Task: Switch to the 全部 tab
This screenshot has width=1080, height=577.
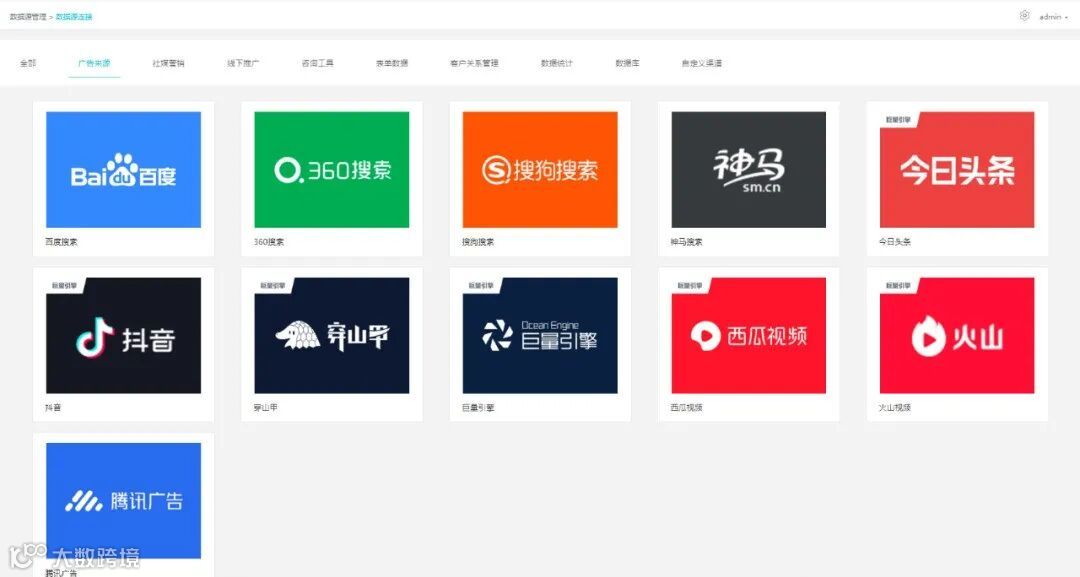Action: [28, 63]
